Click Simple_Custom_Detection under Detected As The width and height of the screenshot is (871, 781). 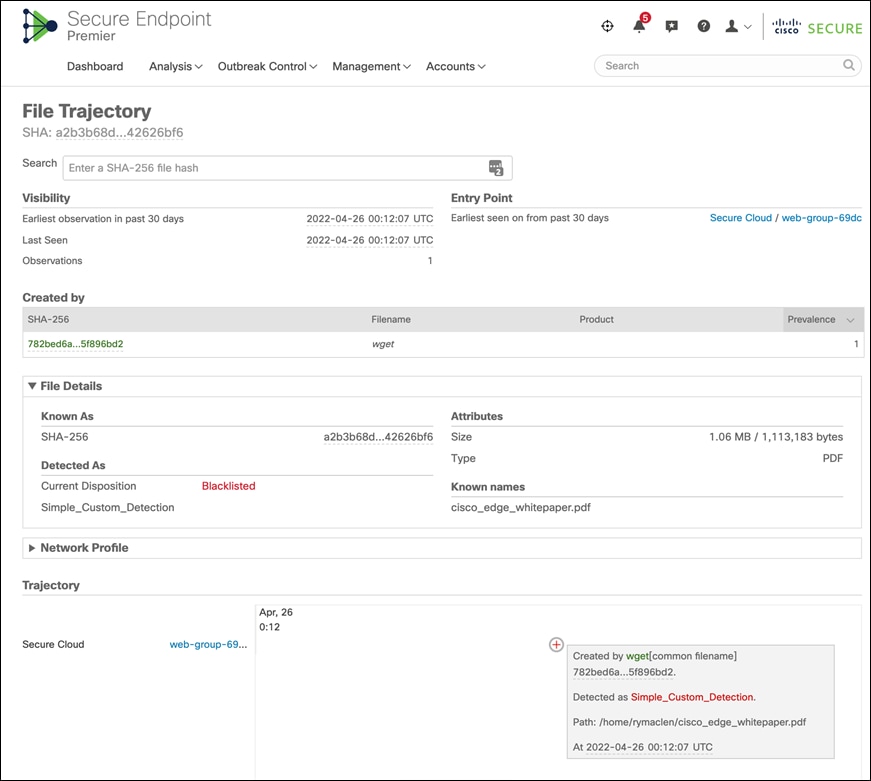coord(108,508)
